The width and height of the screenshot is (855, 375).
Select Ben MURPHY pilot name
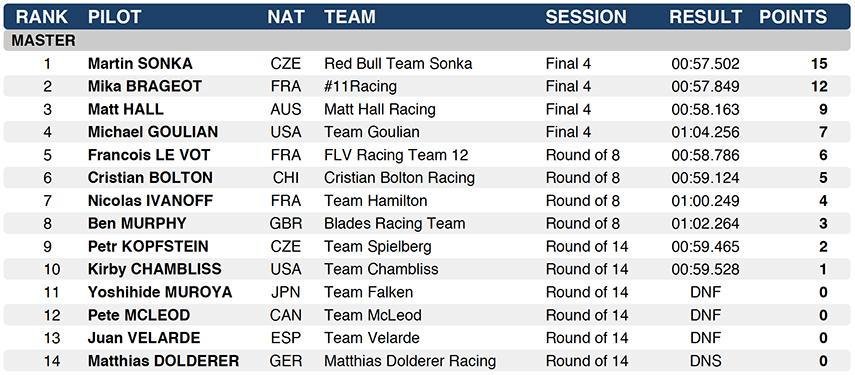tap(137, 223)
